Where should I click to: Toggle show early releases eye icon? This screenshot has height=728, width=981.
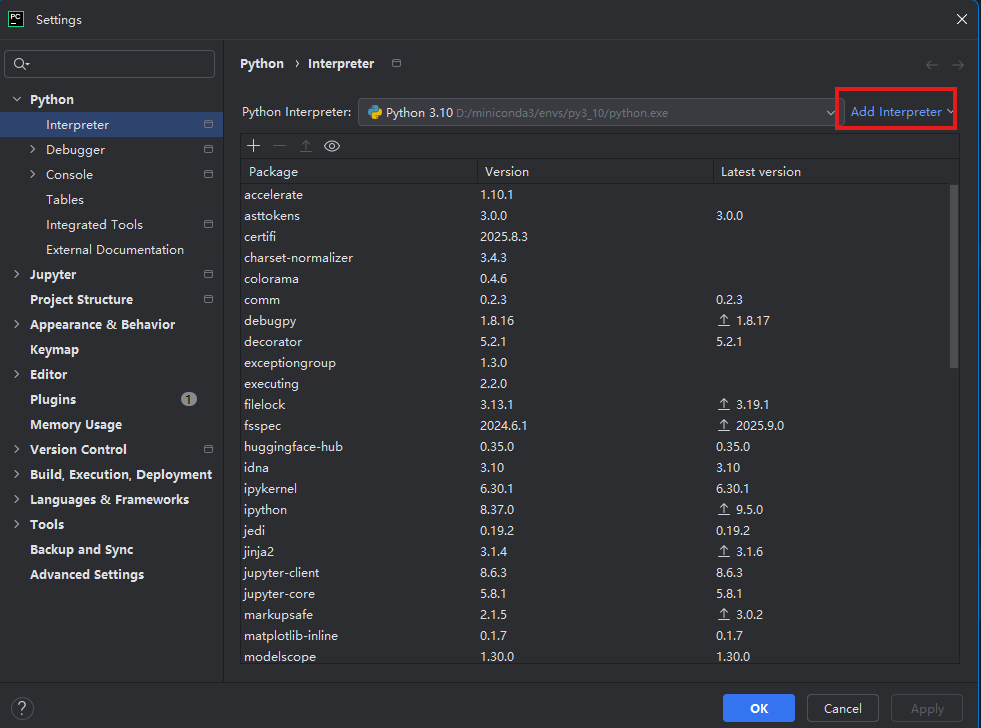point(332,146)
